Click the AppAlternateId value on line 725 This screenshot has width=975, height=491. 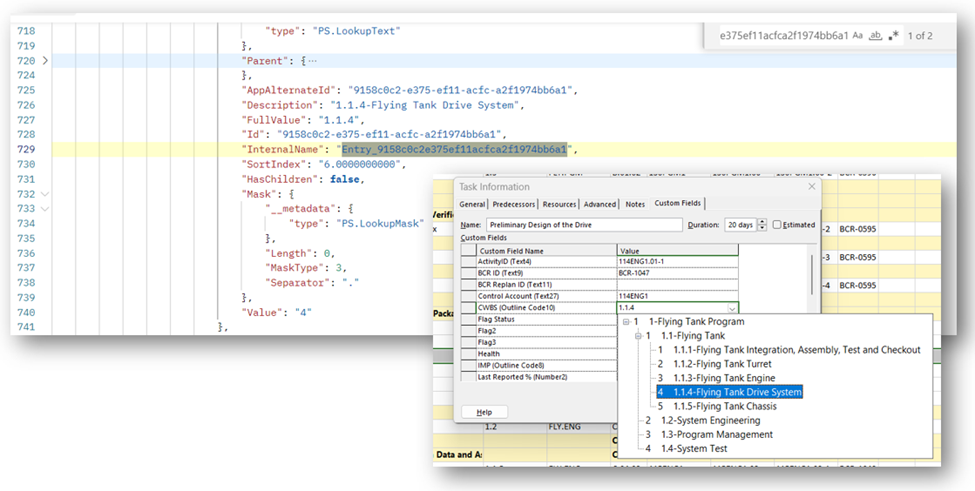(460, 90)
